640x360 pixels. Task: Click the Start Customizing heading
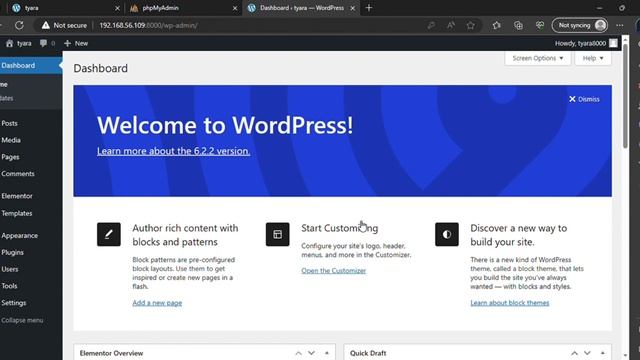point(340,228)
